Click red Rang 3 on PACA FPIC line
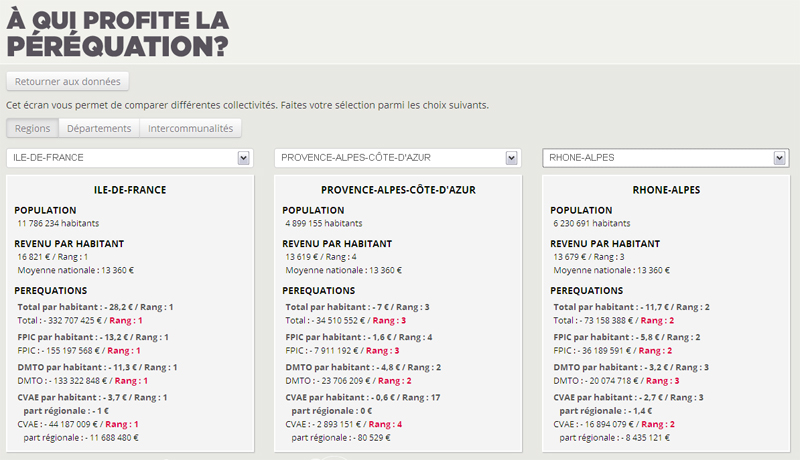This screenshot has height=460, width=800. [387, 350]
